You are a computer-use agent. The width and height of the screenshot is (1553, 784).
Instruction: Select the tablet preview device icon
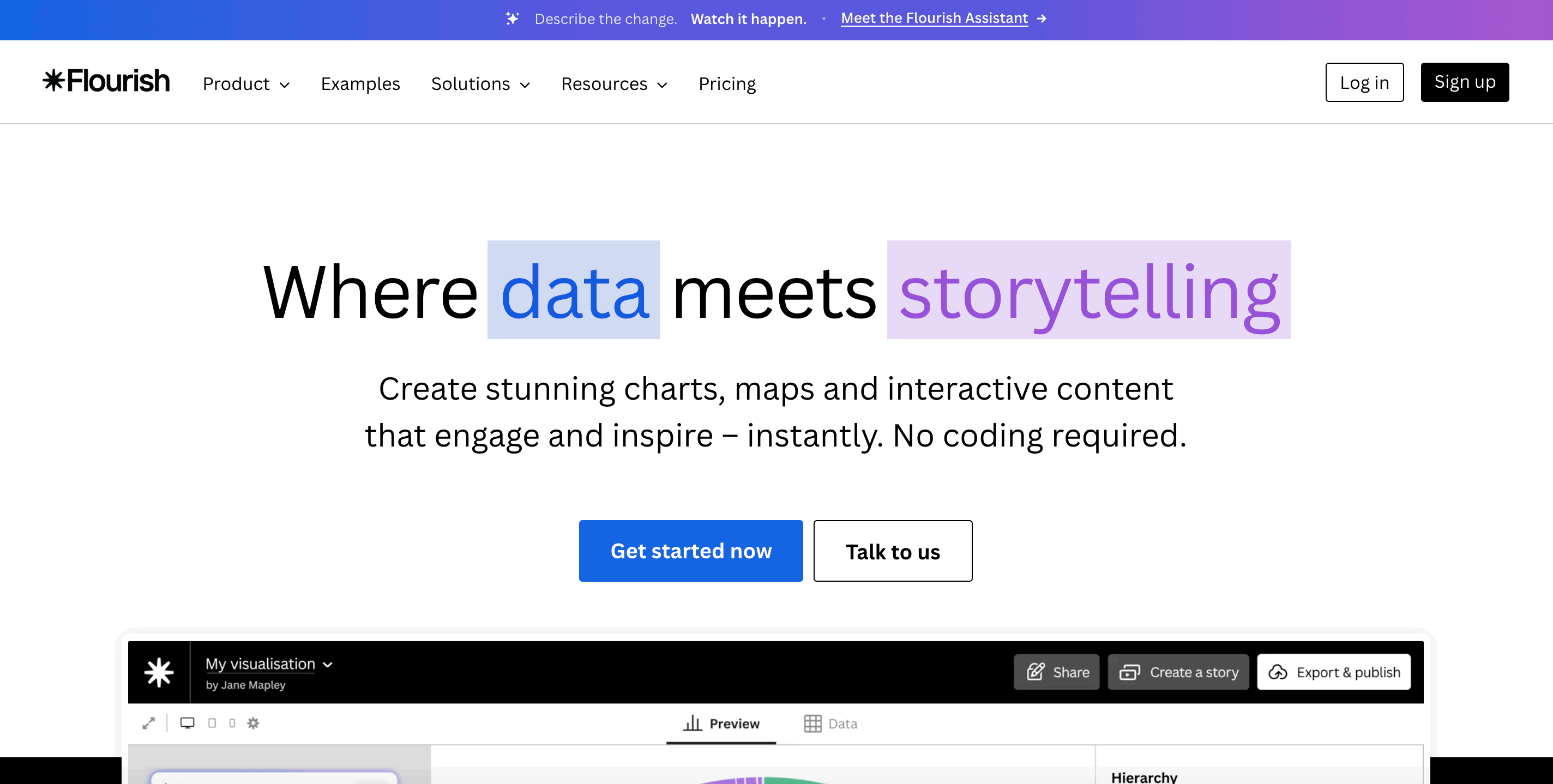point(212,723)
